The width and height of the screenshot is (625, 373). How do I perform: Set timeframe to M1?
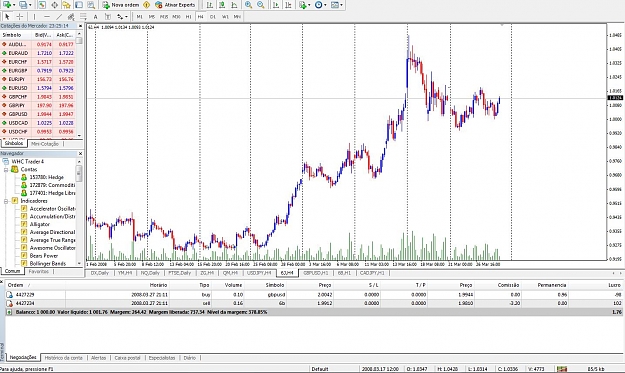point(139,16)
